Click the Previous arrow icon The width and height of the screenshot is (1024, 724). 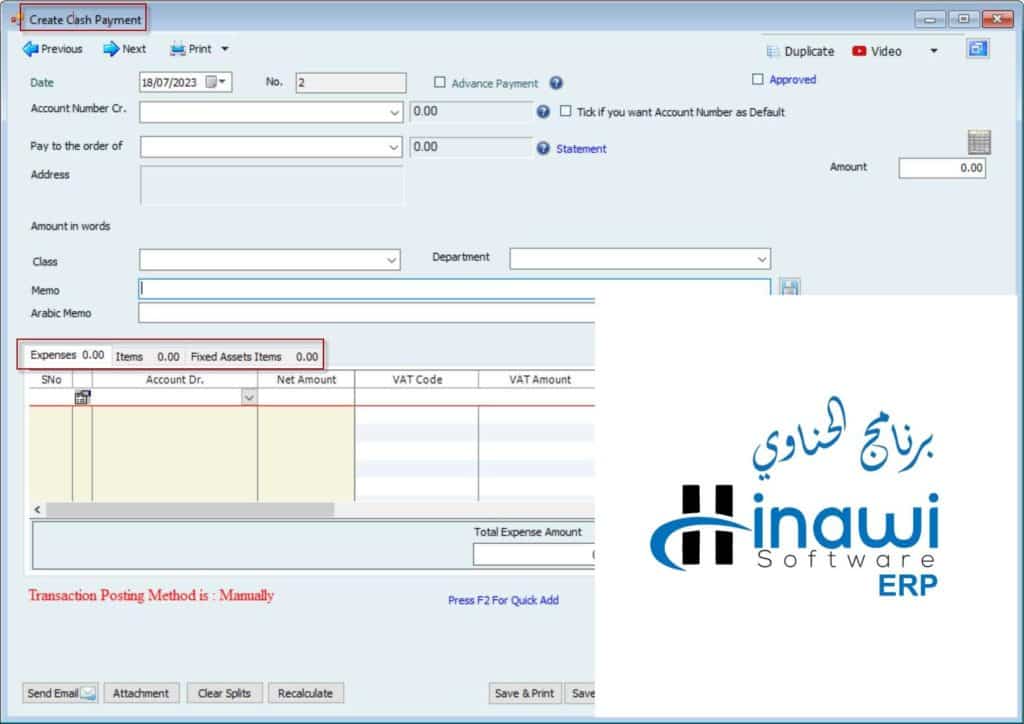coord(30,49)
